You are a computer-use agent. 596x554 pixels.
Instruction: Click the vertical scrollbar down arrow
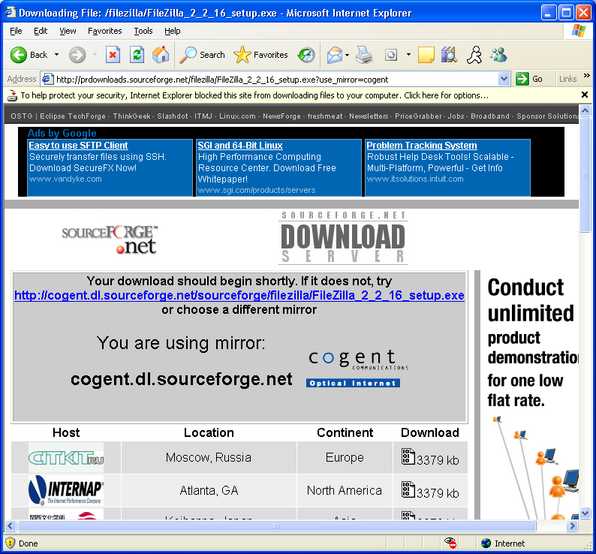[x=585, y=514]
